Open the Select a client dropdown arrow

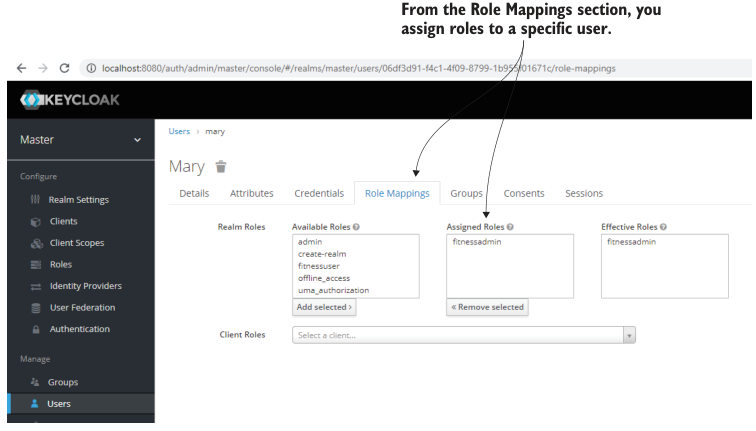tap(629, 336)
